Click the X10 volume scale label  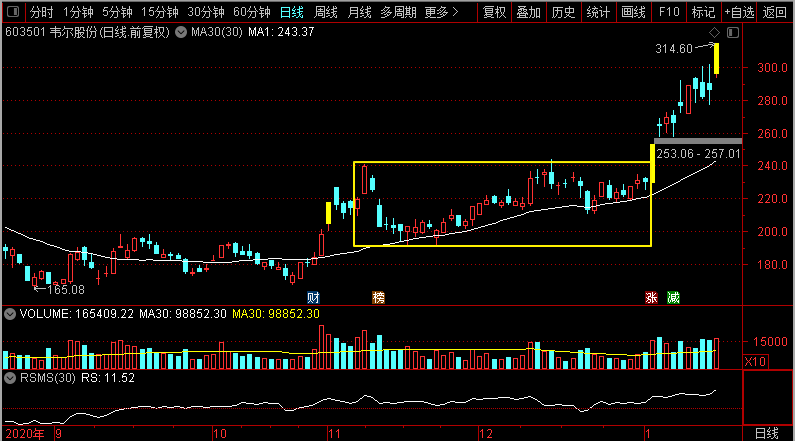tap(758, 361)
